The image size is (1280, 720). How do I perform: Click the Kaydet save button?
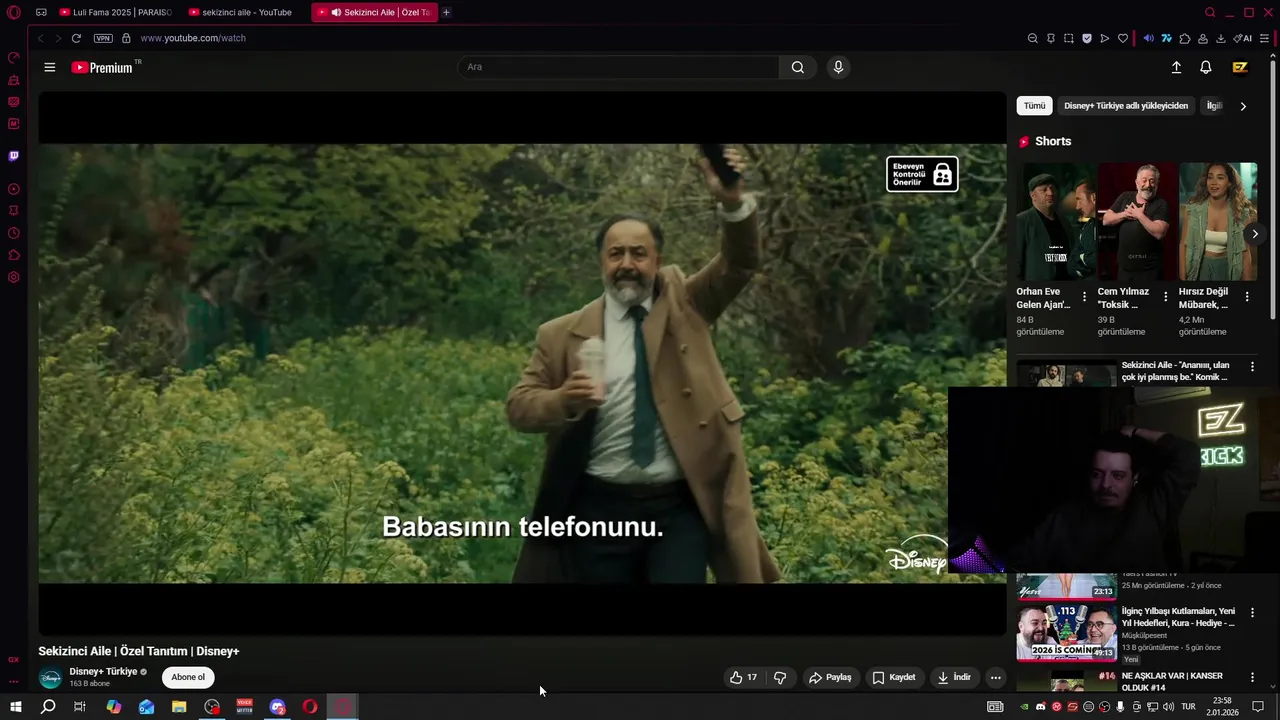pos(894,677)
